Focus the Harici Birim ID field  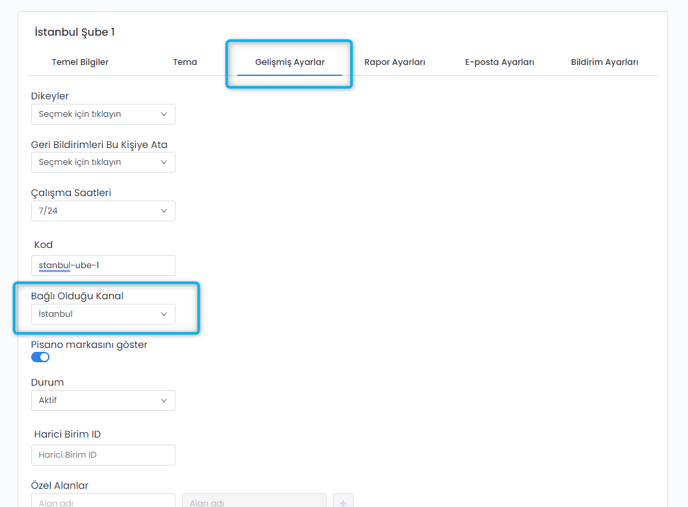tap(103, 455)
